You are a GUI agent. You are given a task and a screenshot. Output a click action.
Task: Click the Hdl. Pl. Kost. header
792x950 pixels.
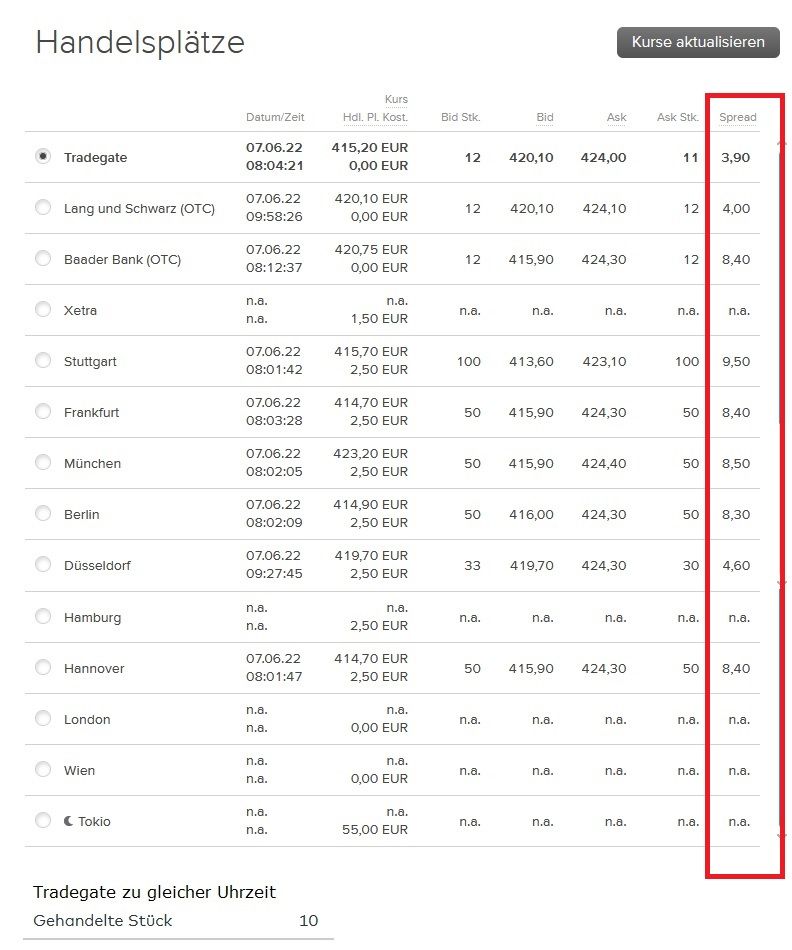[x=375, y=117]
